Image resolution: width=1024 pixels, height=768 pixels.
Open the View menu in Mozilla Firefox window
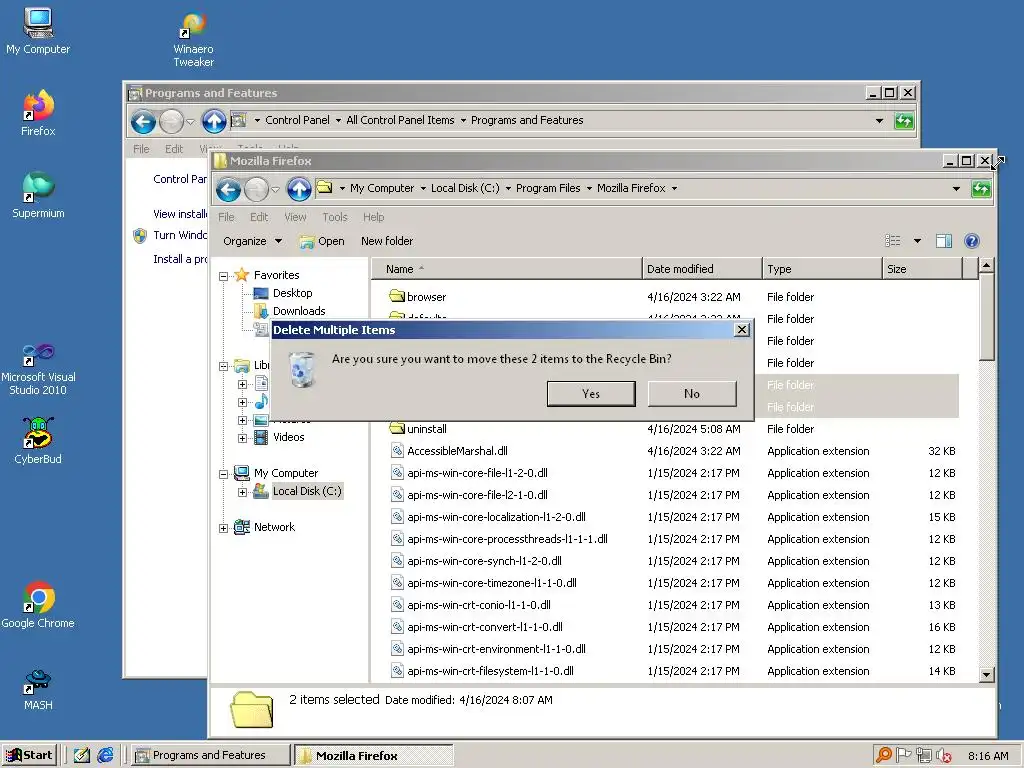pyautogui.click(x=295, y=217)
